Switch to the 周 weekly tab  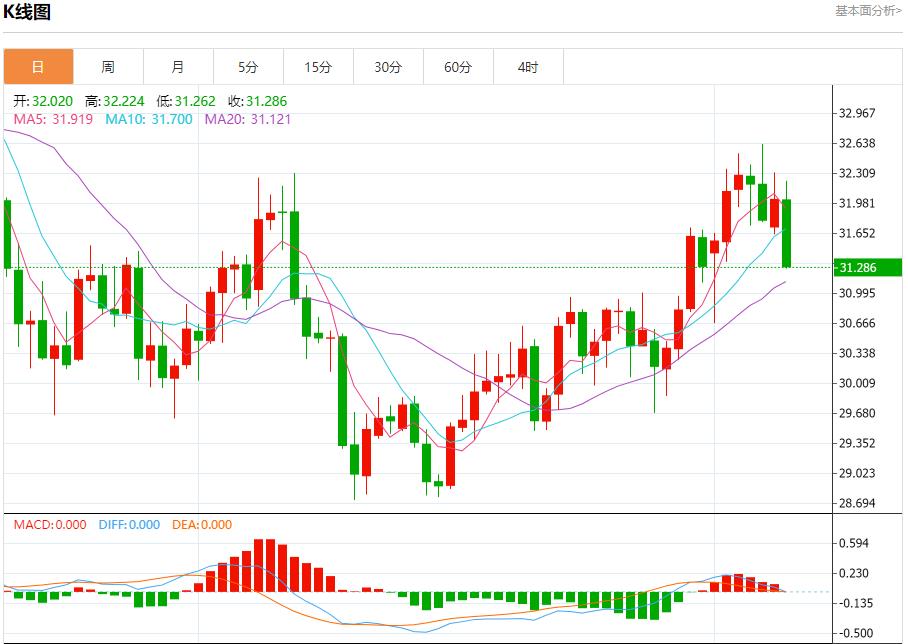pos(108,67)
